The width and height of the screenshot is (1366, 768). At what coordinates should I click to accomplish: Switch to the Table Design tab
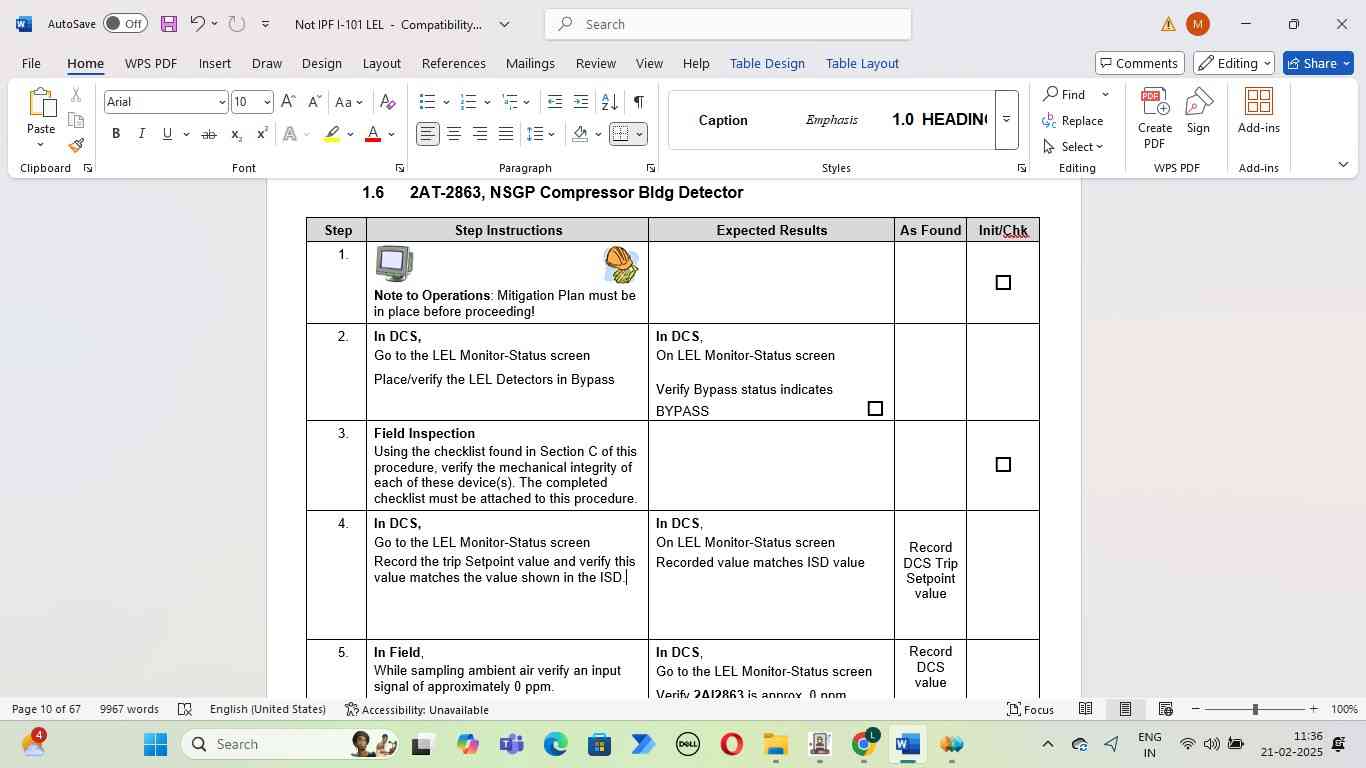click(767, 63)
